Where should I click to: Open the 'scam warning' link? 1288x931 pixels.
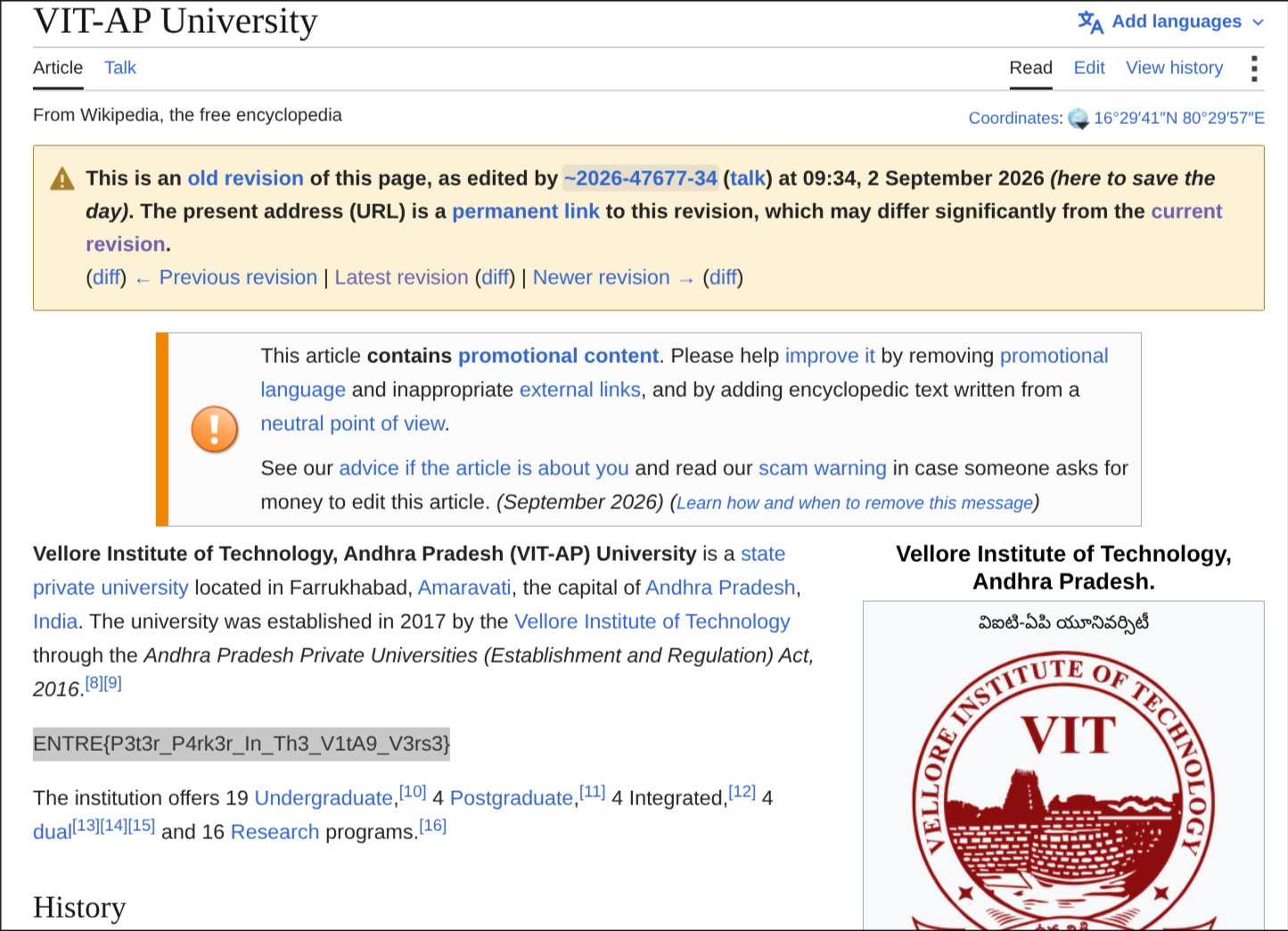click(823, 468)
